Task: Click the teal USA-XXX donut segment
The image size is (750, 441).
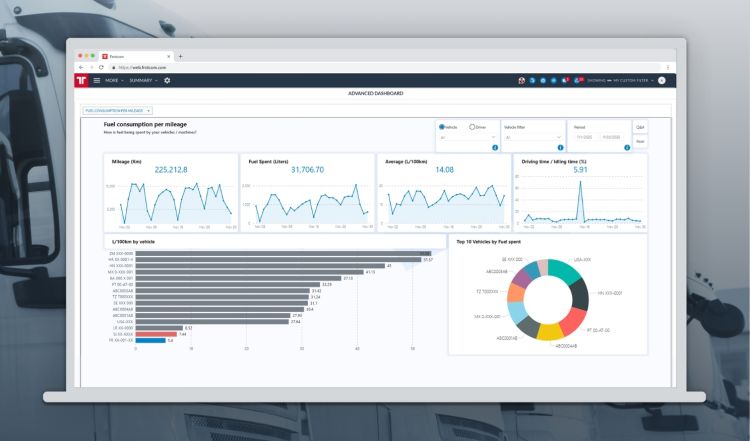Action: click(x=565, y=274)
